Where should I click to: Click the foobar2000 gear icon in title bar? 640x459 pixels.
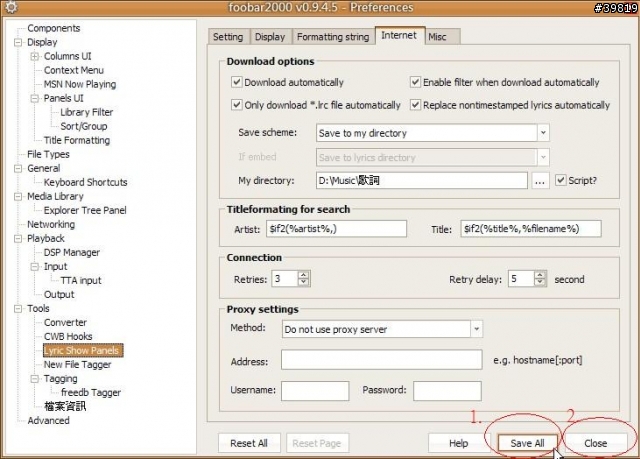(10, 7)
